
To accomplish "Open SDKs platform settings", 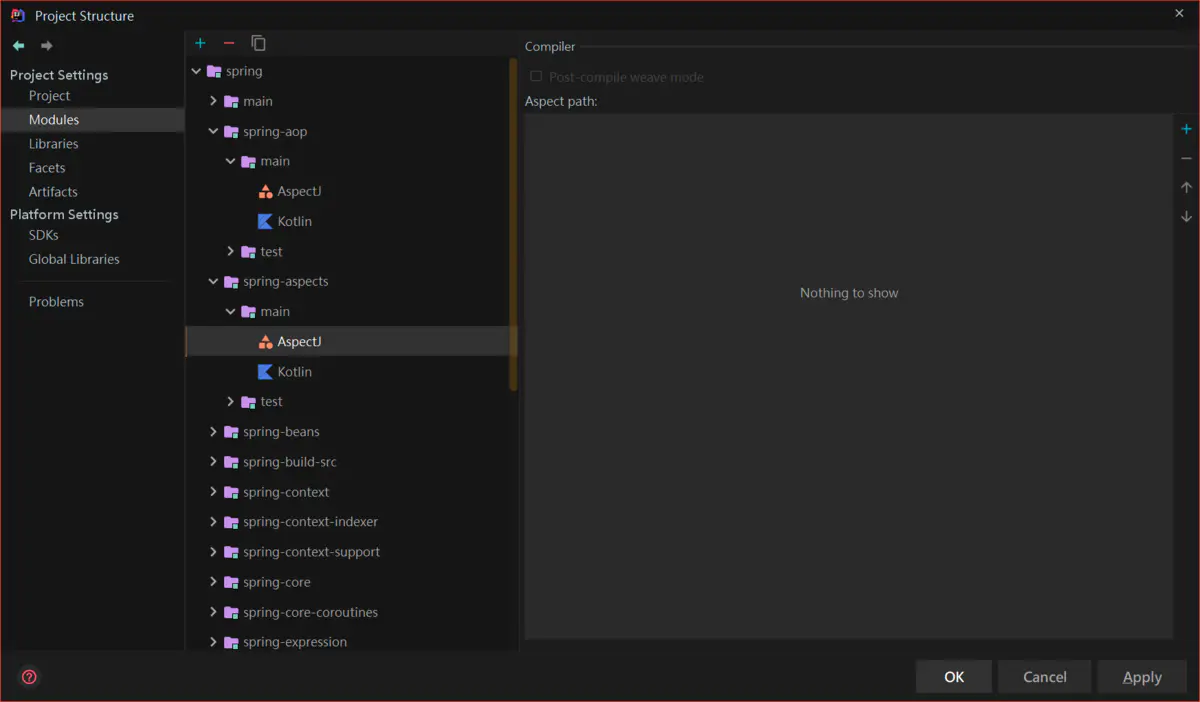I will pos(43,235).
